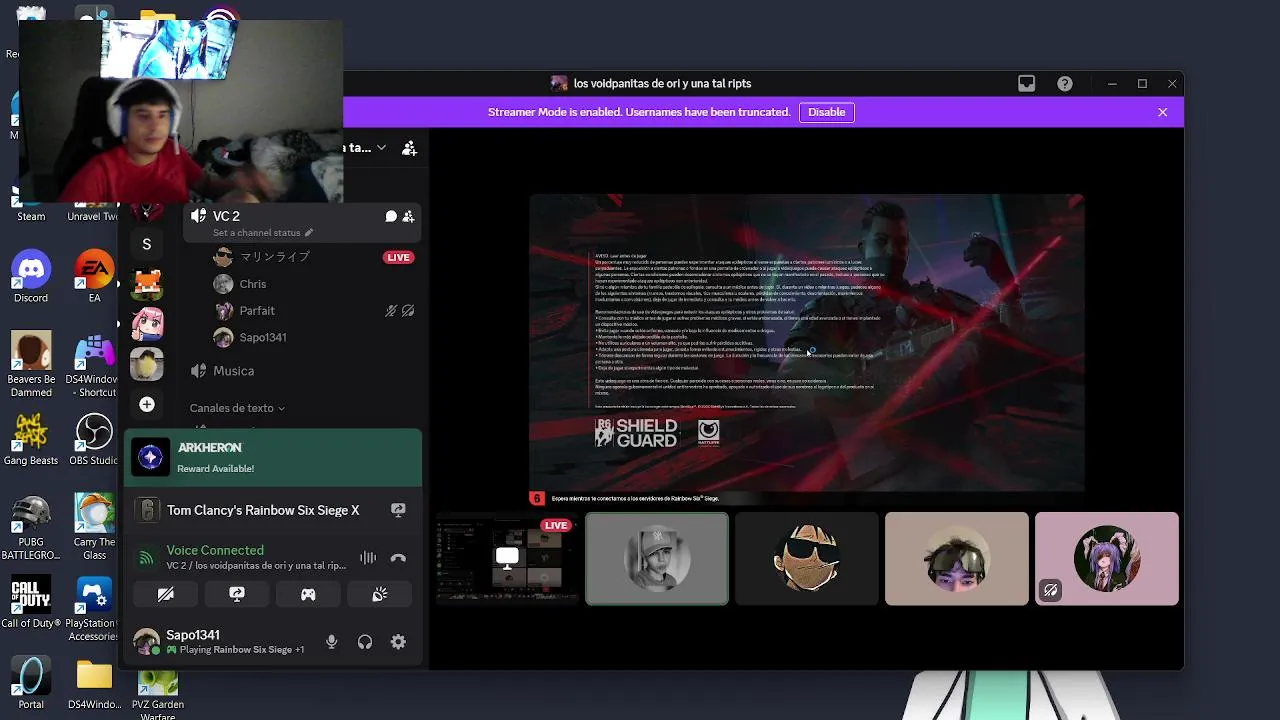Image resolution: width=1280 pixels, height=720 pixels.
Task: Open the yellow chick server icon
Action: tap(147, 364)
